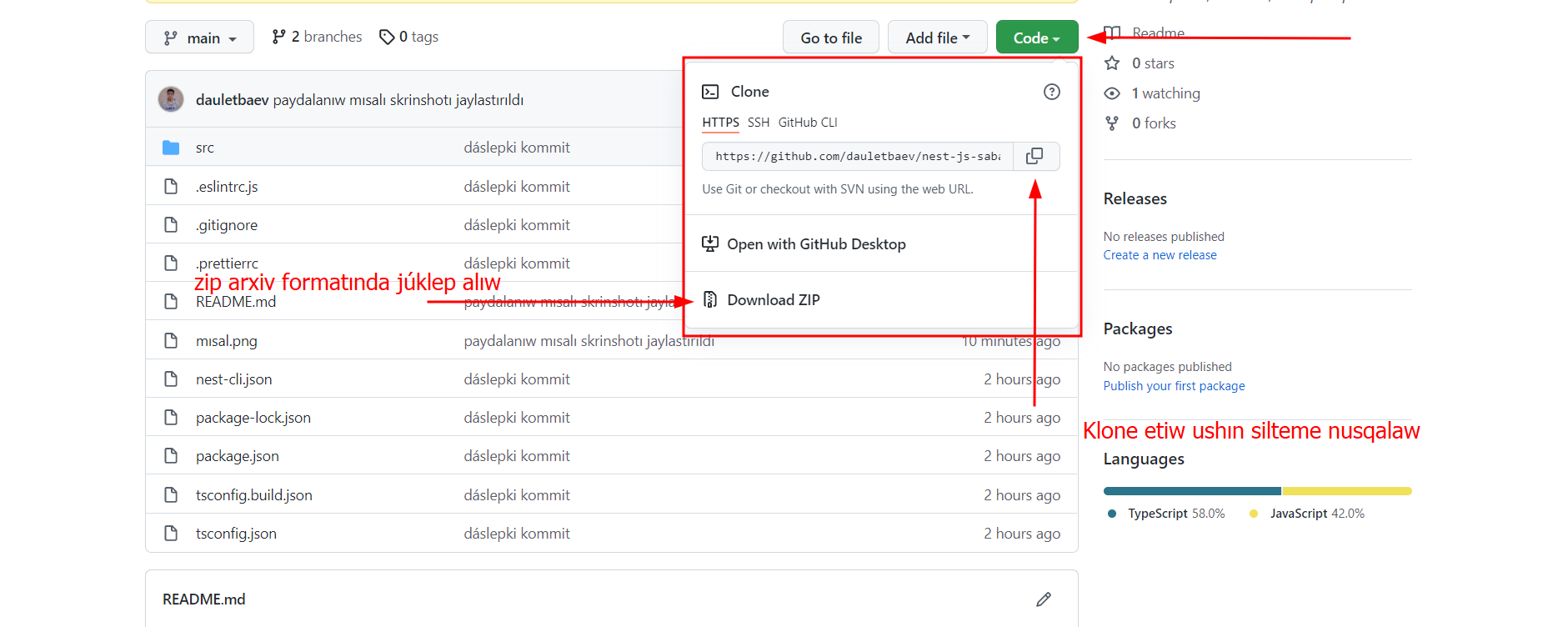Viewport: 1568px width, 627px height.
Task: Open the mısal.png file
Action: click(x=227, y=341)
